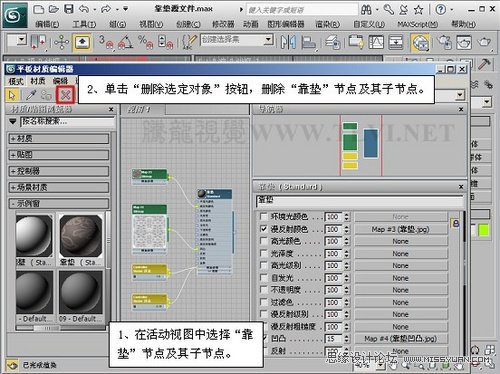Open the 模式 menu in the material editor
Screen dimensions: 500x374
(16, 81)
